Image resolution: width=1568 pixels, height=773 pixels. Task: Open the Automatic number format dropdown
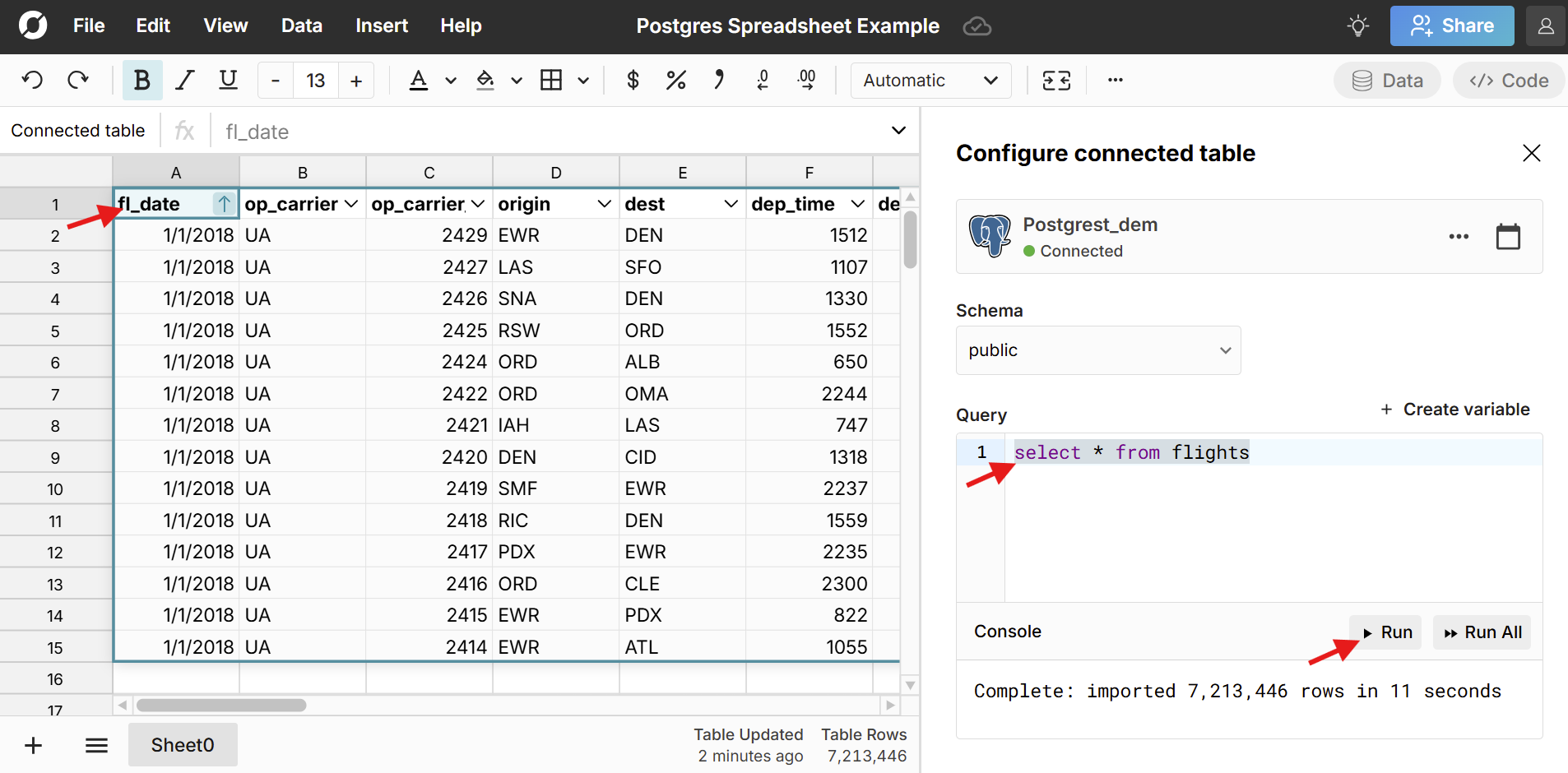tap(930, 81)
